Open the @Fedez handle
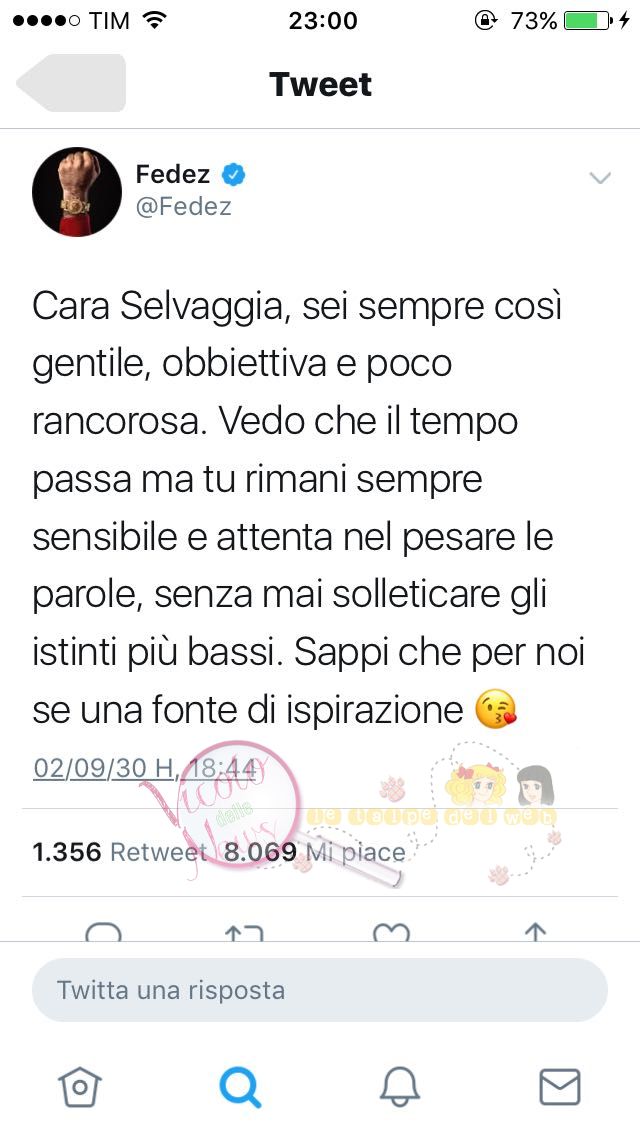This screenshot has width=640, height=1136. tap(184, 206)
